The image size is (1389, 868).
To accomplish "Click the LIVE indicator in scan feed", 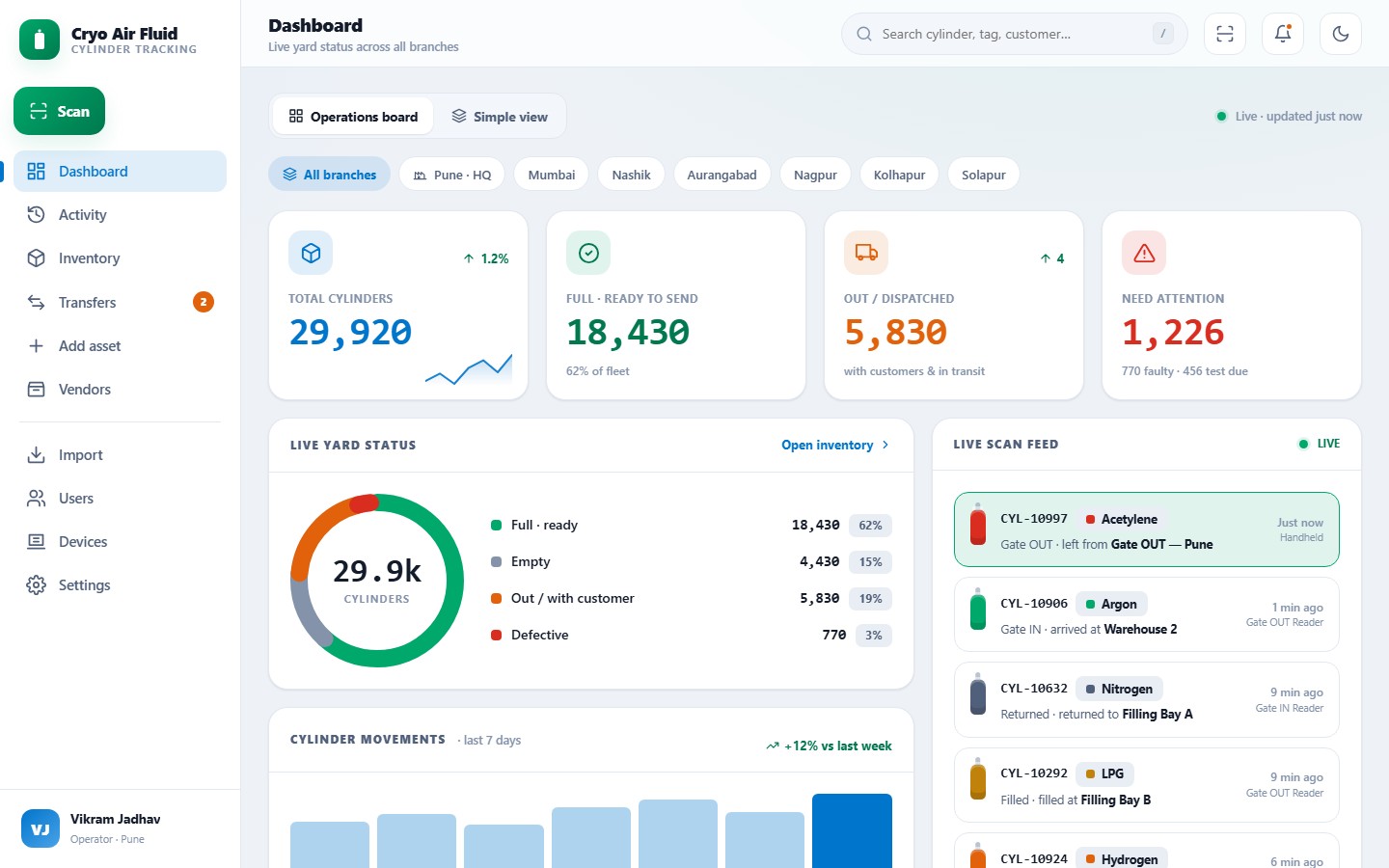I will point(1319,444).
